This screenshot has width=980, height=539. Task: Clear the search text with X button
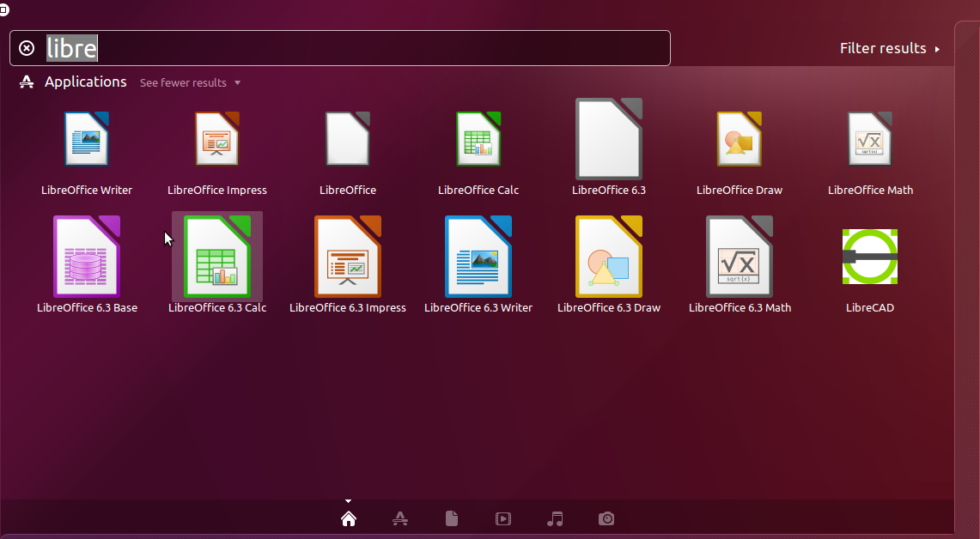coord(27,48)
